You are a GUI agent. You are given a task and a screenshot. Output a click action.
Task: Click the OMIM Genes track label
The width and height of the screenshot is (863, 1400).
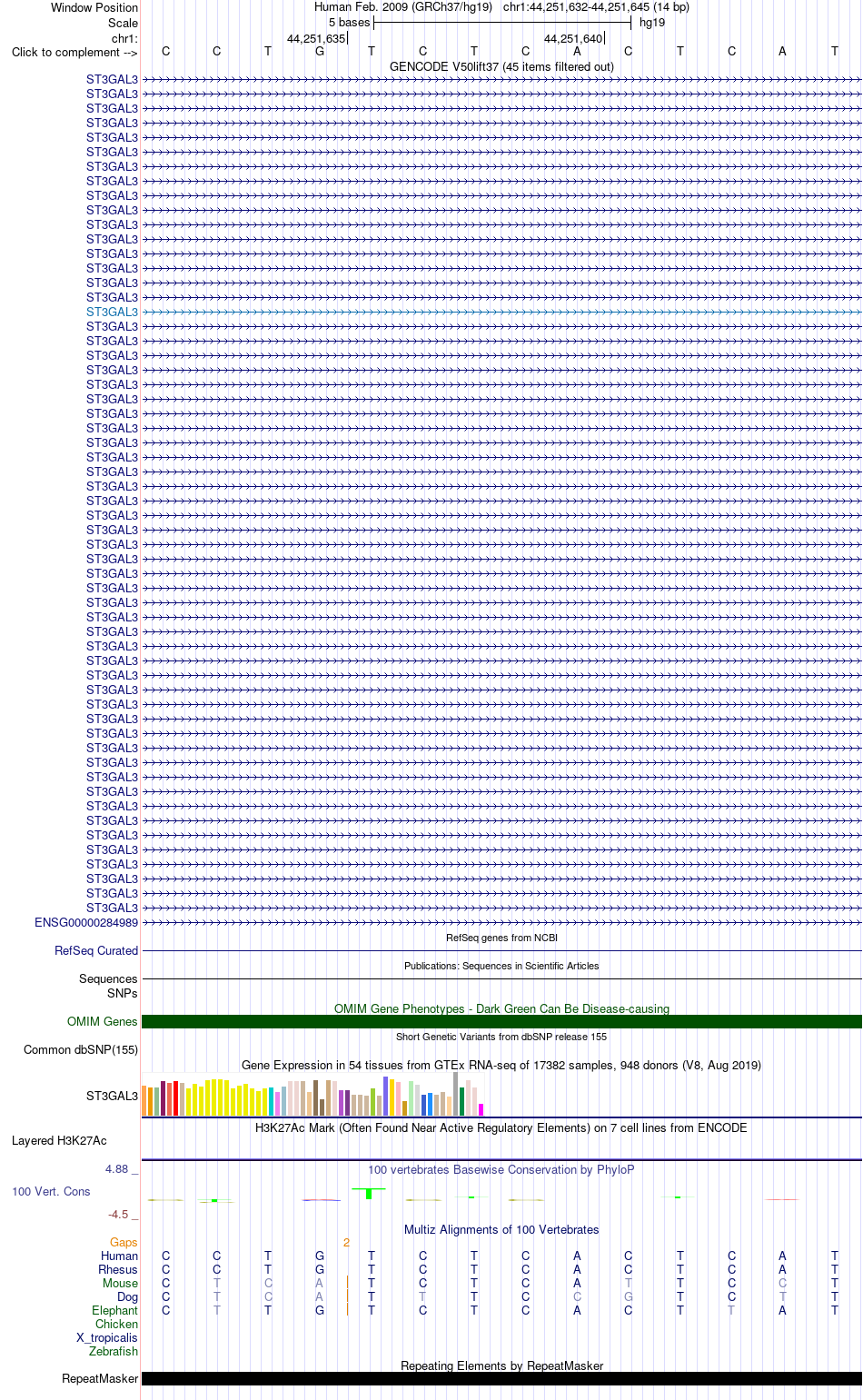[x=103, y=1021]
